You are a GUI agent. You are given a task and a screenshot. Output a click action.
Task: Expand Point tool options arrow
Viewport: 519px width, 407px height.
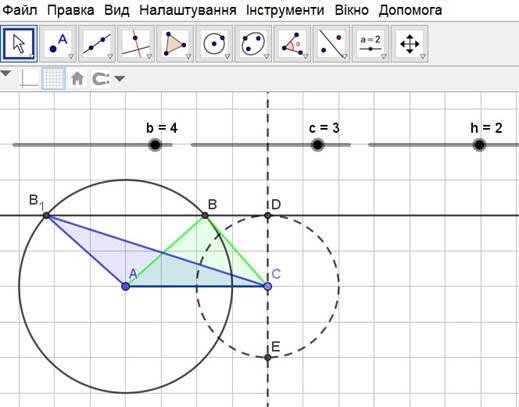(71, 57)
